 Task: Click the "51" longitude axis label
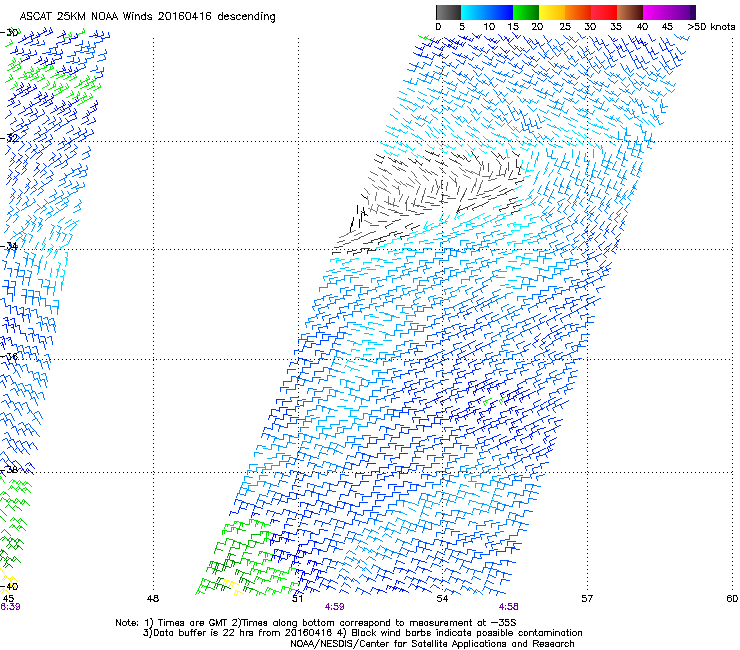point(297,599)
